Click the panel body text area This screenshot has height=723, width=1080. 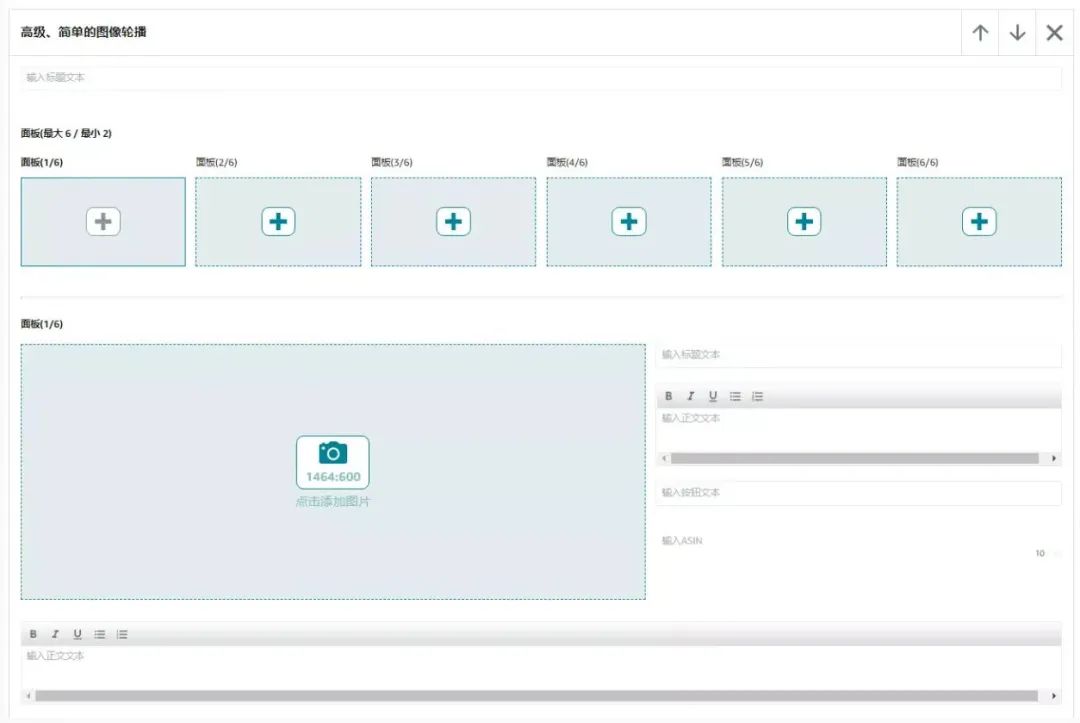[x=859, y=430]
